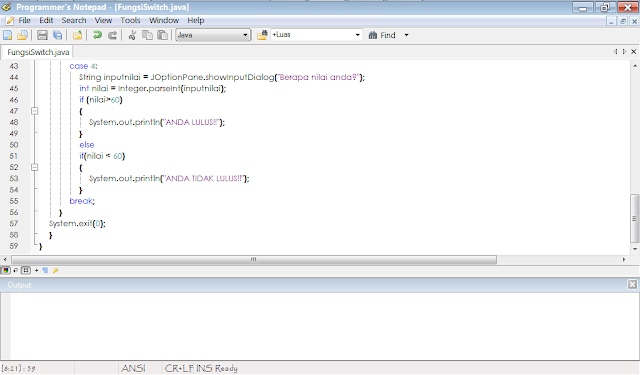
Task: Click the ANSI encoding status bar entry
Action: pyautogui.click(x=133, y=368)
